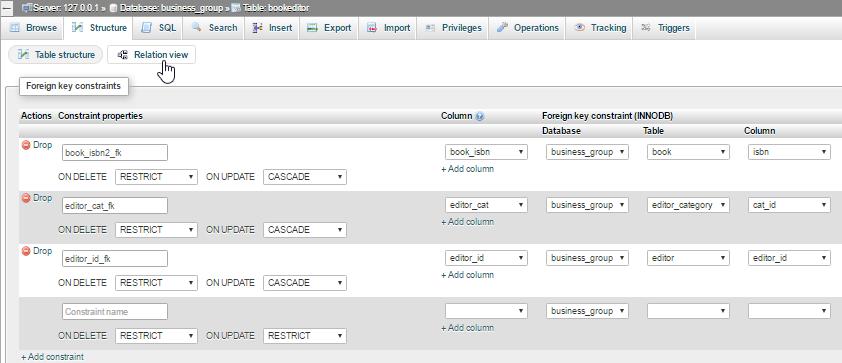Edit the editor_id_fk constraint name field
This screenshot has height=363, width=842.
(x=115, y=259)
